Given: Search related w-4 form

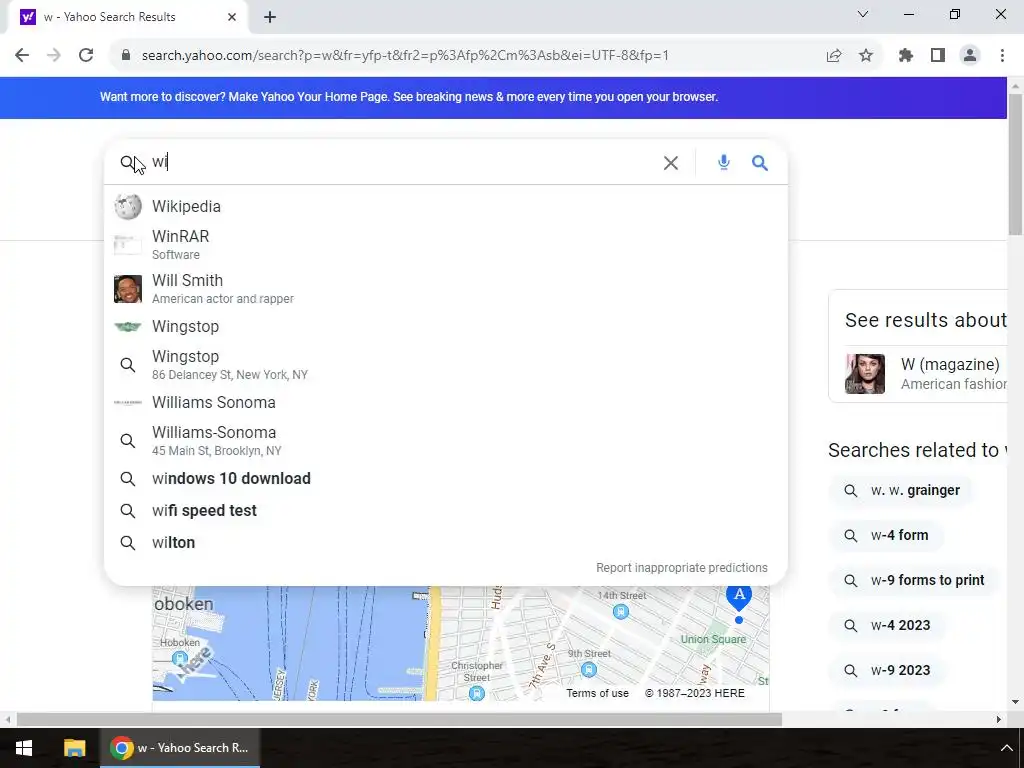Looking at the screenshot, I should (886, 536).
